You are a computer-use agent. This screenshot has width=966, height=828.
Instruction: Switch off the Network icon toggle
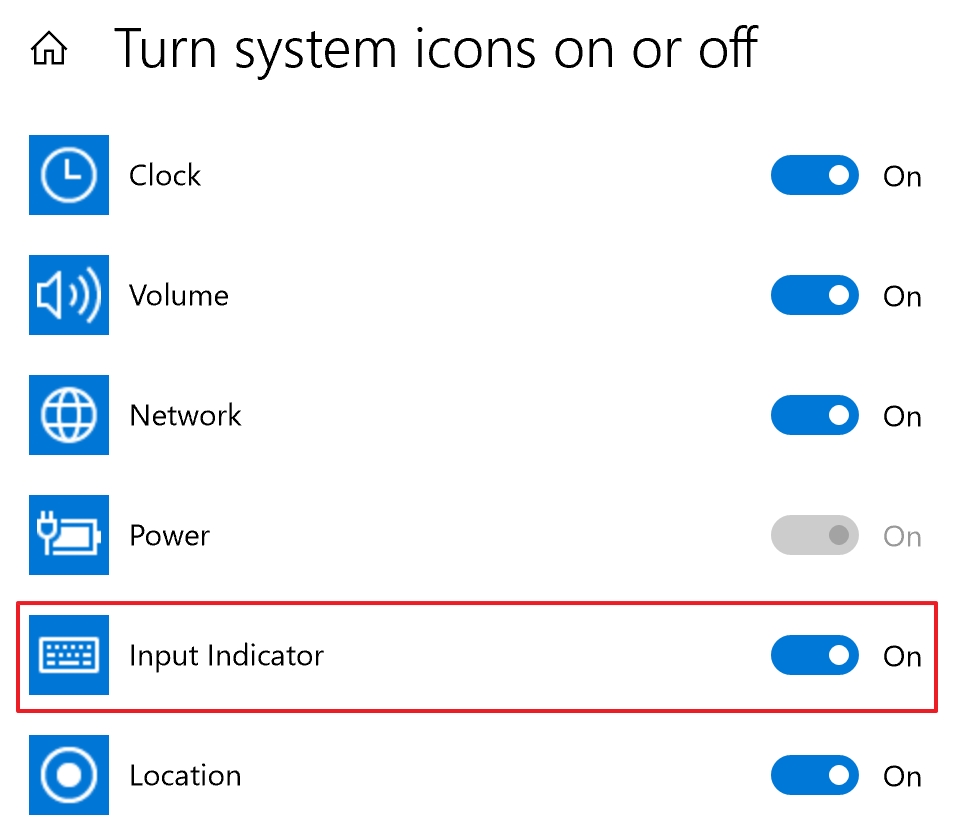point(814,416)
